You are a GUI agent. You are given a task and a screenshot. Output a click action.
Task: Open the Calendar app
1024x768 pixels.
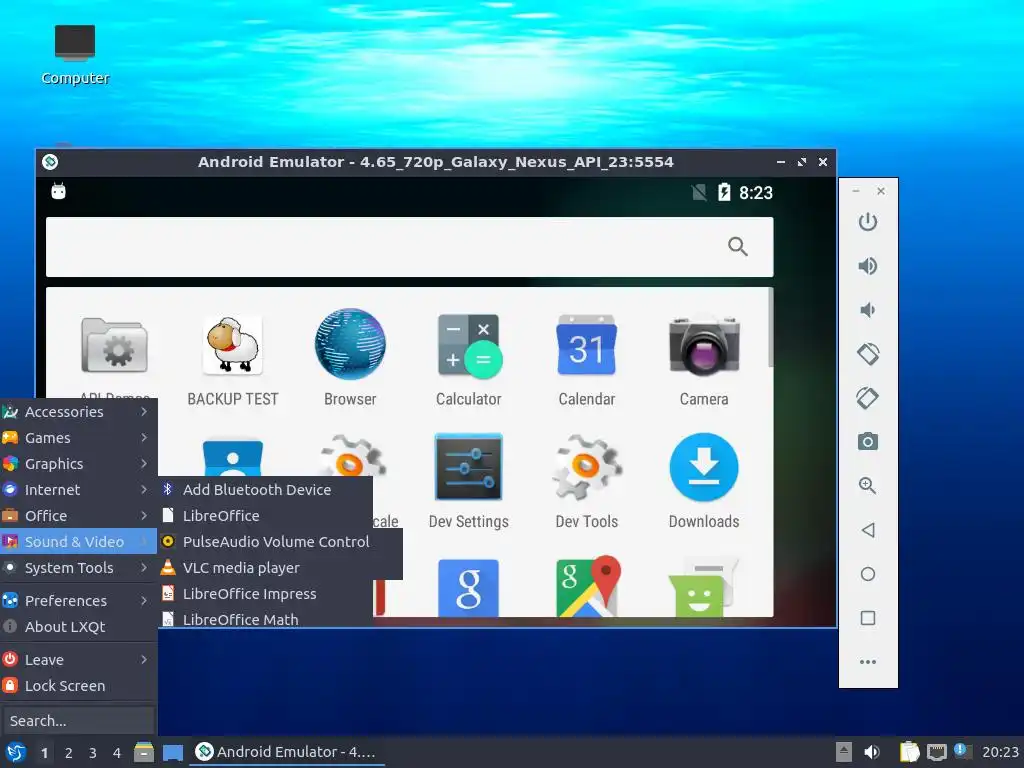point(586,345)
